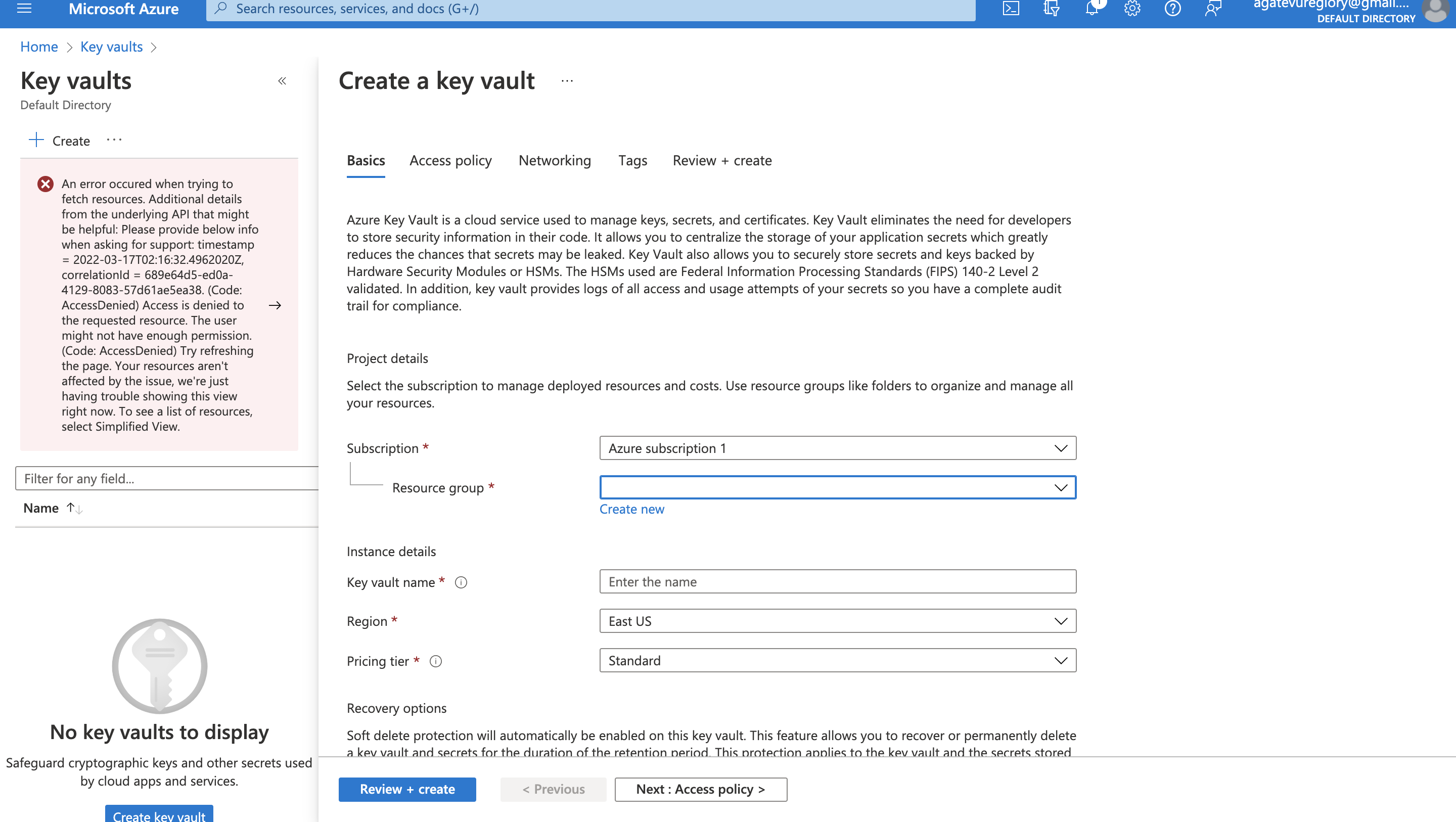1456x822 pixels.
Task: Open the portal hamburger menu
Action: point(24,9)
